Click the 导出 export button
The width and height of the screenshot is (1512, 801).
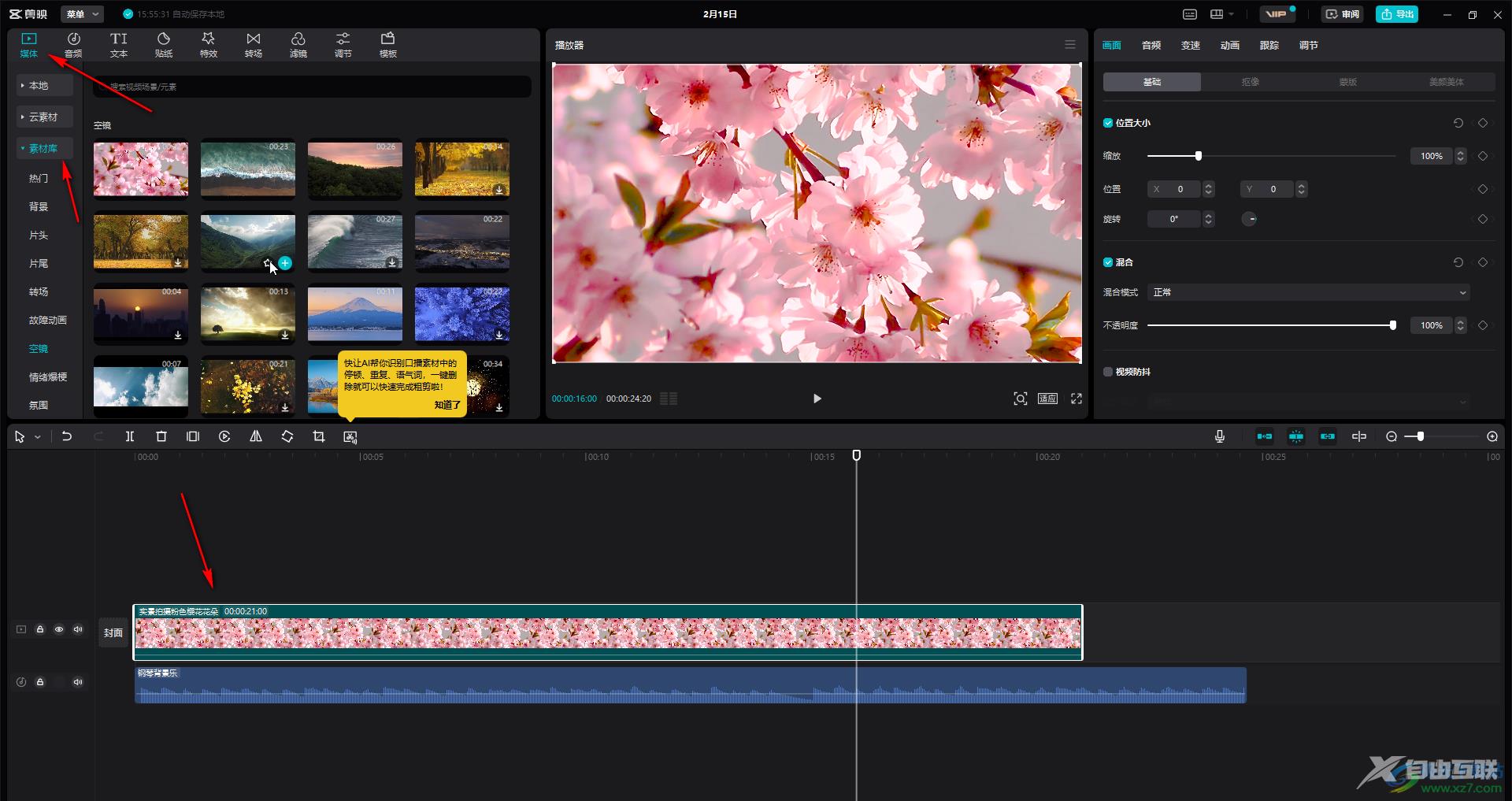1397,14
